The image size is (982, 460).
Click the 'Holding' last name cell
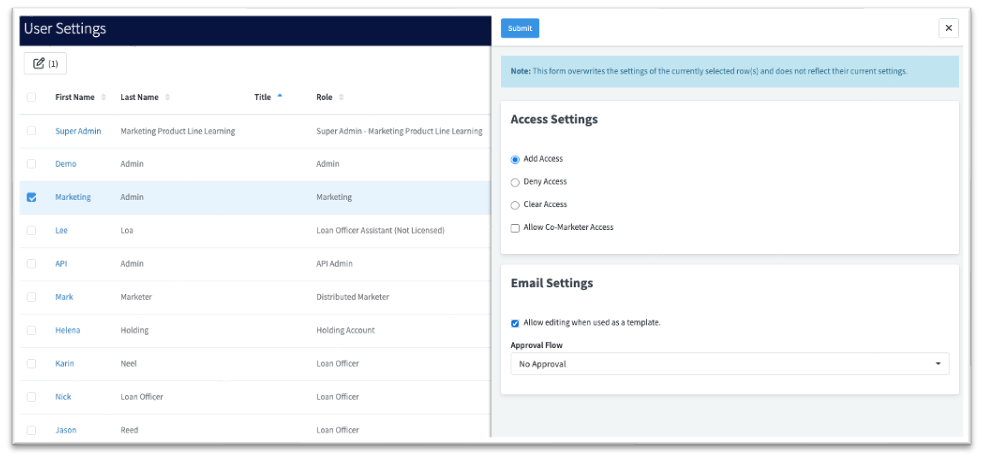click(135, 330)
